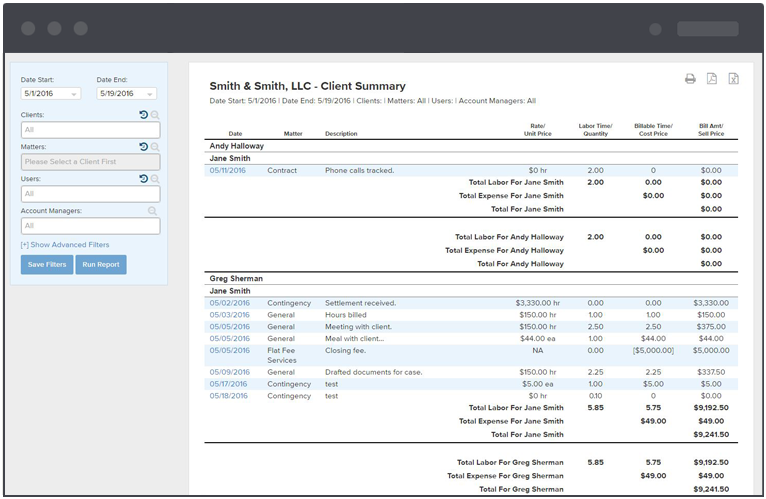Viewport: 766px width, 499px height.
Task: Open the 05/03/2016 Hours billed entry
Action: 230,315
